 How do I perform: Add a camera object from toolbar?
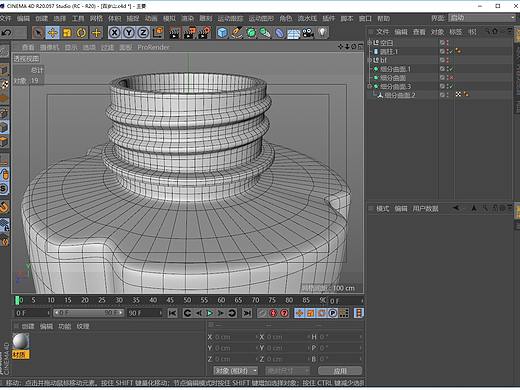(308, 33)
